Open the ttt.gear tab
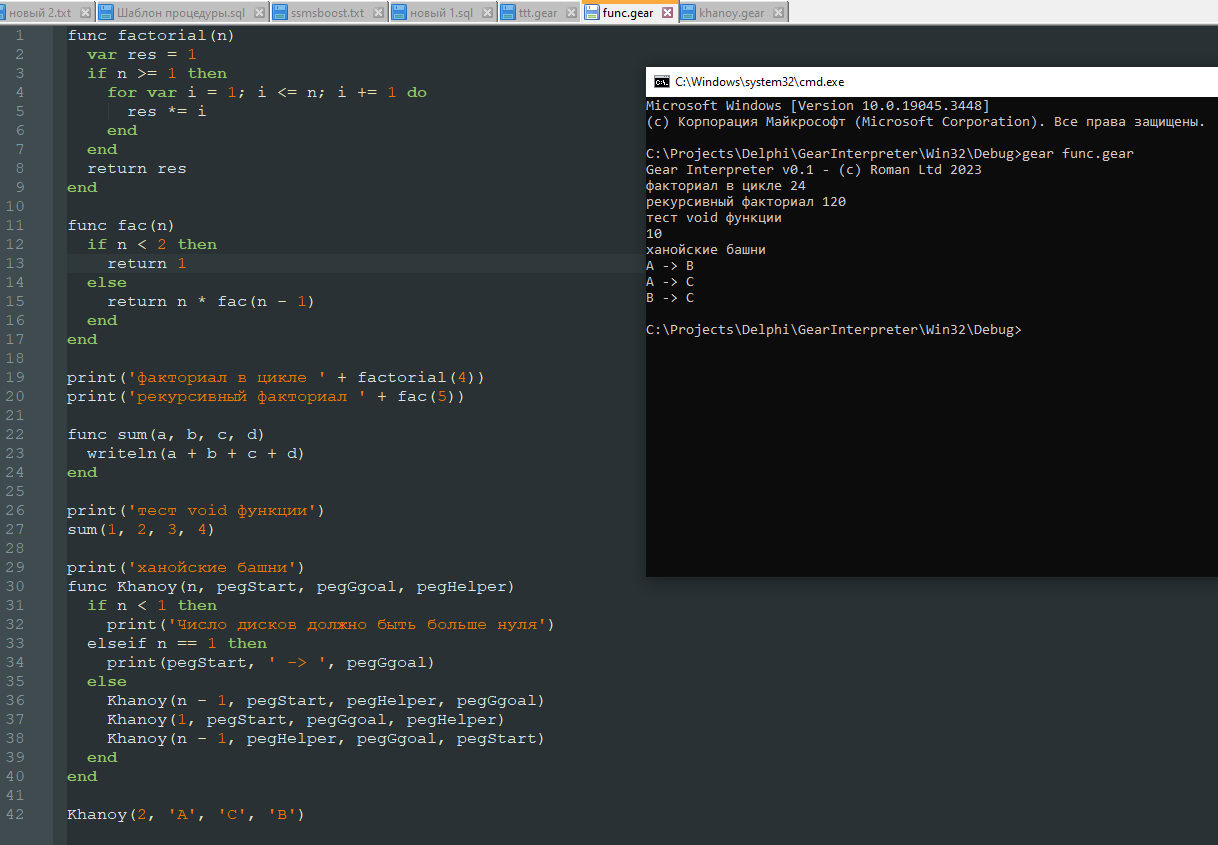 538,13
